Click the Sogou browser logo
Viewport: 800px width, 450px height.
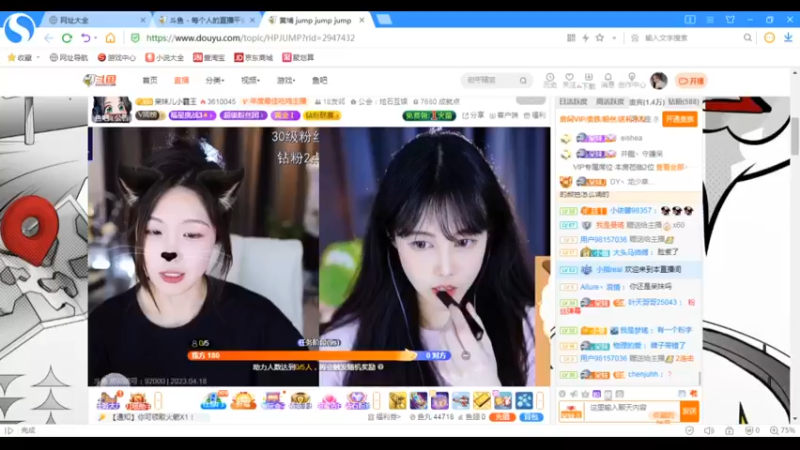coord(19,29)
